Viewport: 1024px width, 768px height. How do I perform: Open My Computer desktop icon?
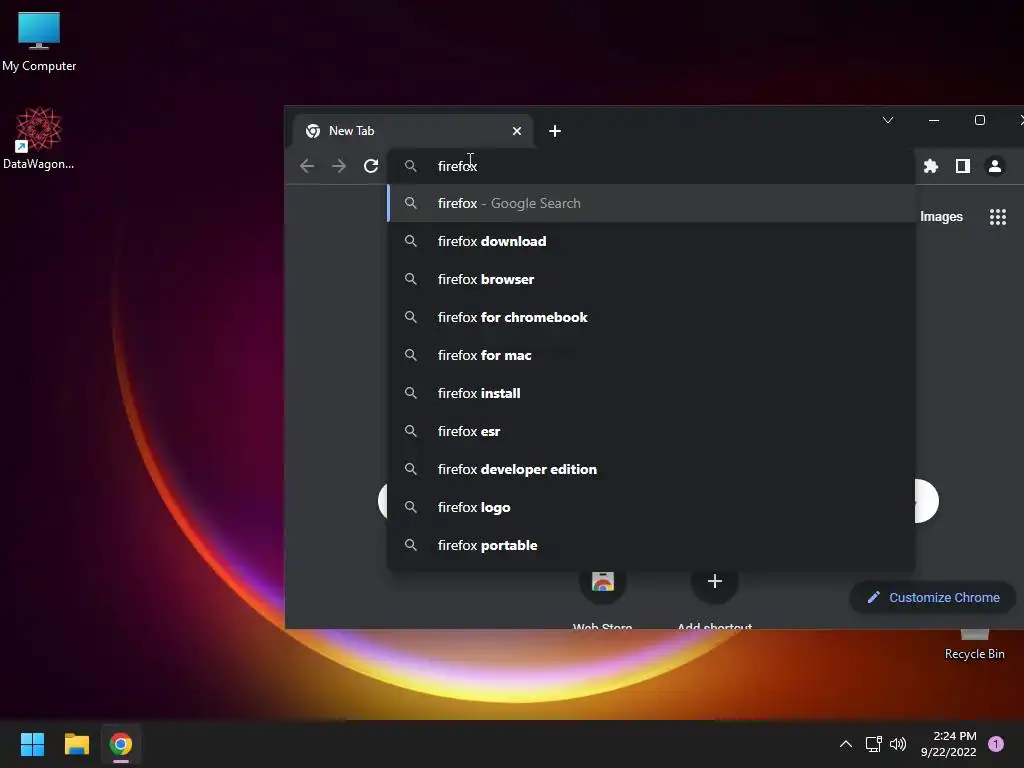tap(39, 40)
